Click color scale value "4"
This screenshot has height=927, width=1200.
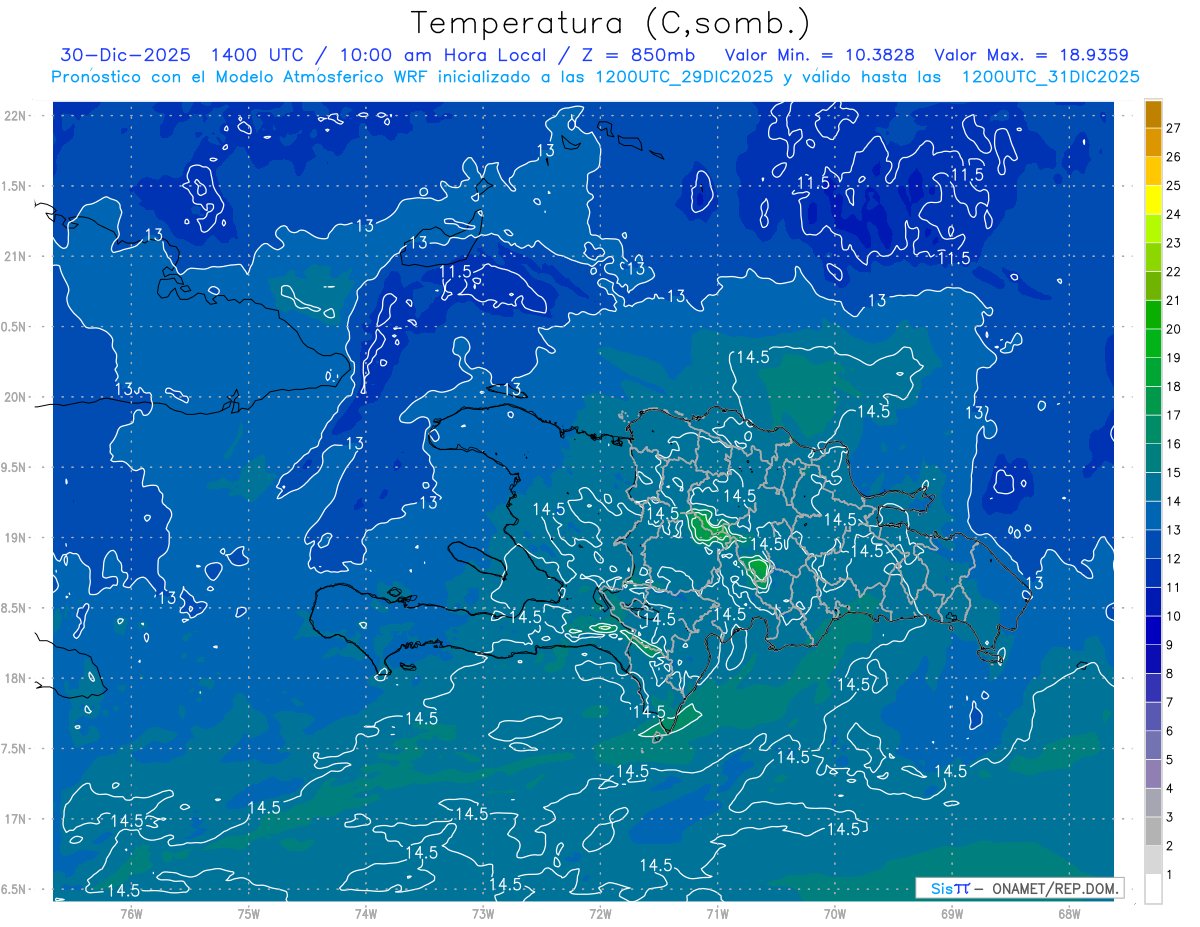point(1170,789)
